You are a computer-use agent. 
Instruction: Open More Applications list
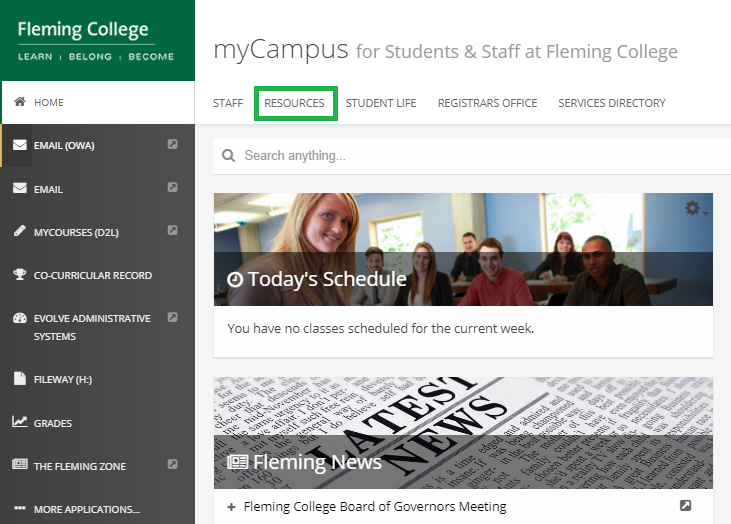87,509
